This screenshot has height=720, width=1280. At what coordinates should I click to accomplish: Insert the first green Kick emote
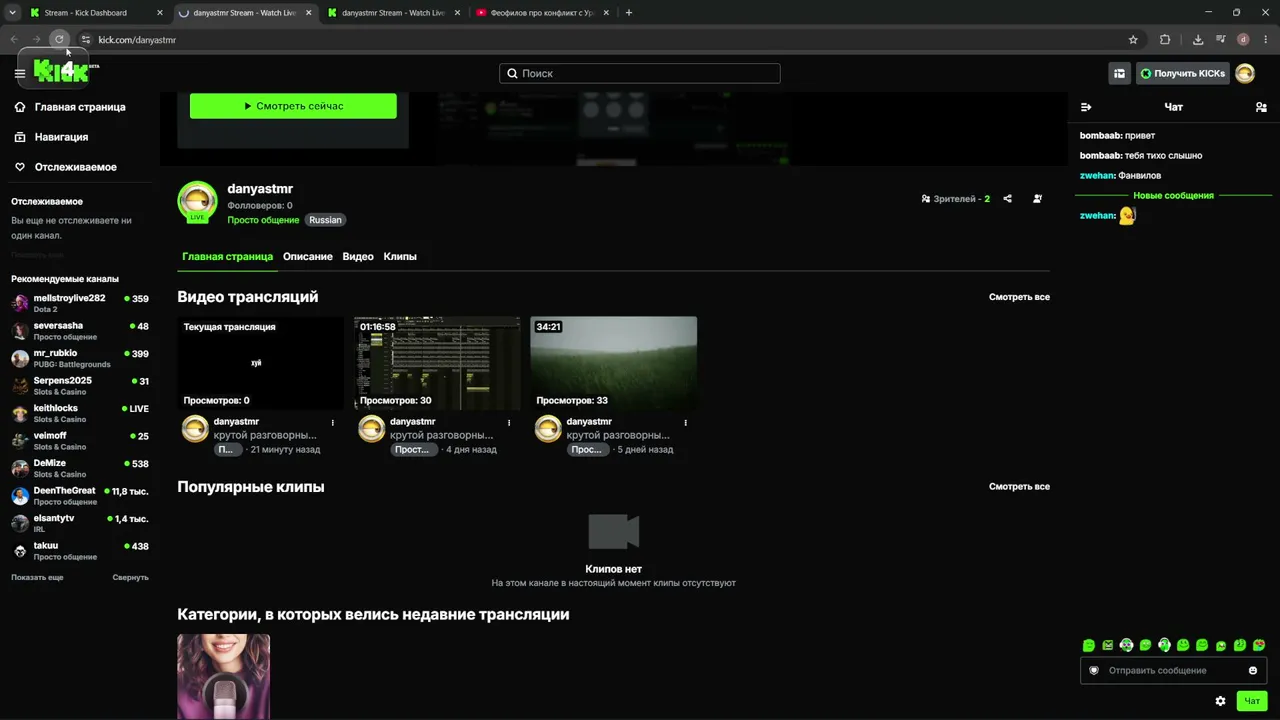pos(1089,645)
